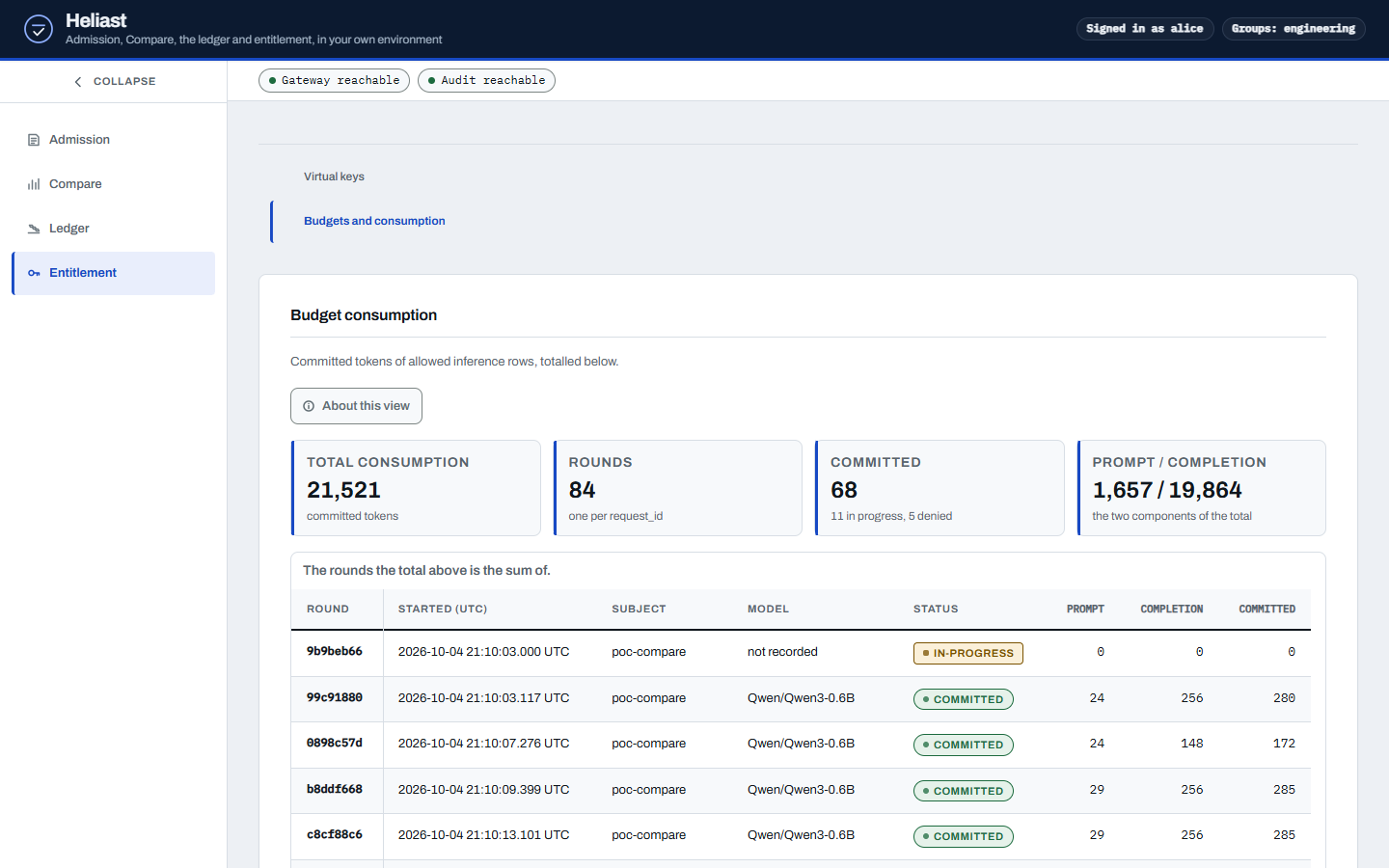
Task: Click the Groups: engineering badge
Action: (x=1294, y=29)
